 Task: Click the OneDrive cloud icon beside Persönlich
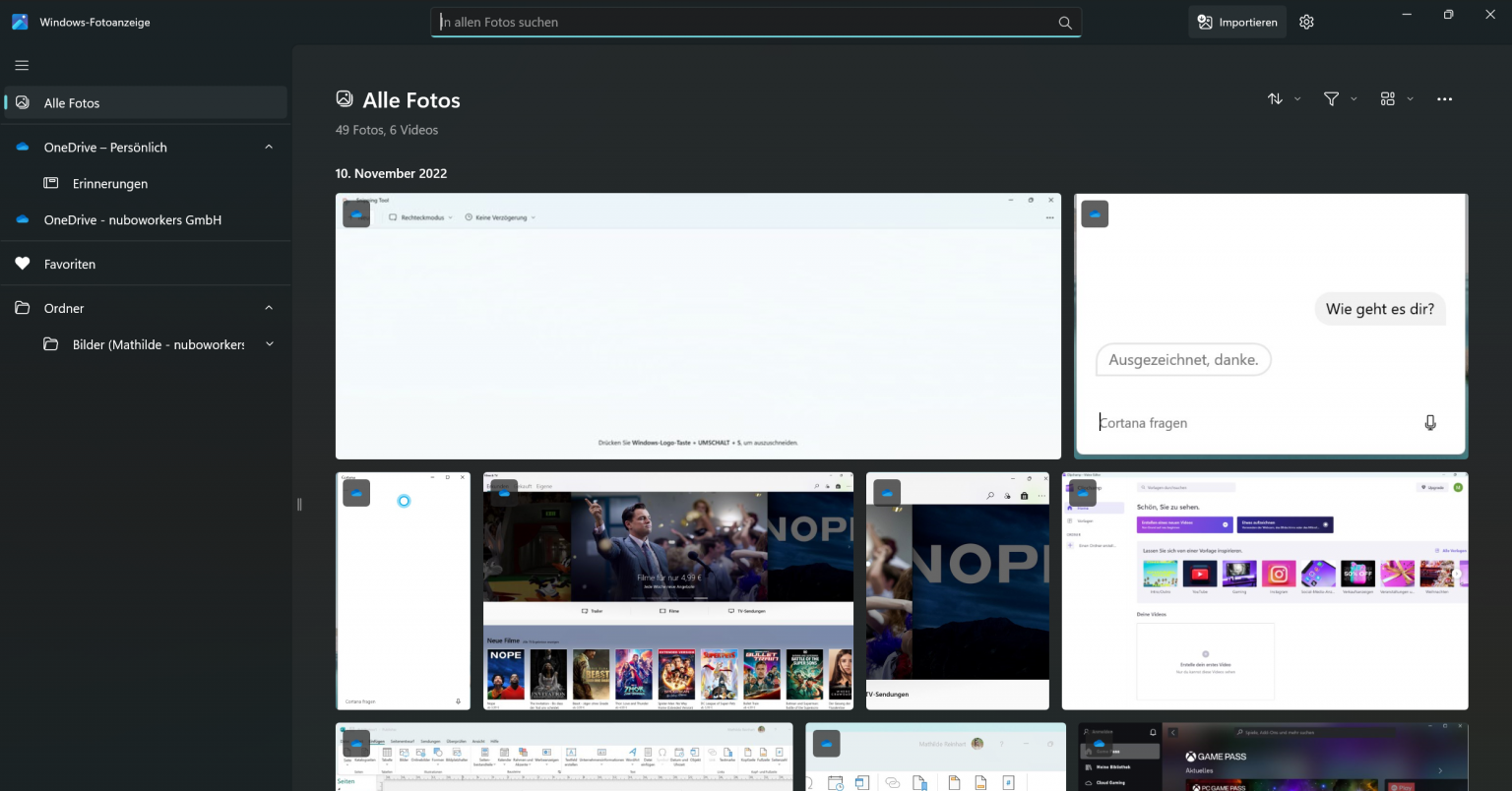(22, 147)
